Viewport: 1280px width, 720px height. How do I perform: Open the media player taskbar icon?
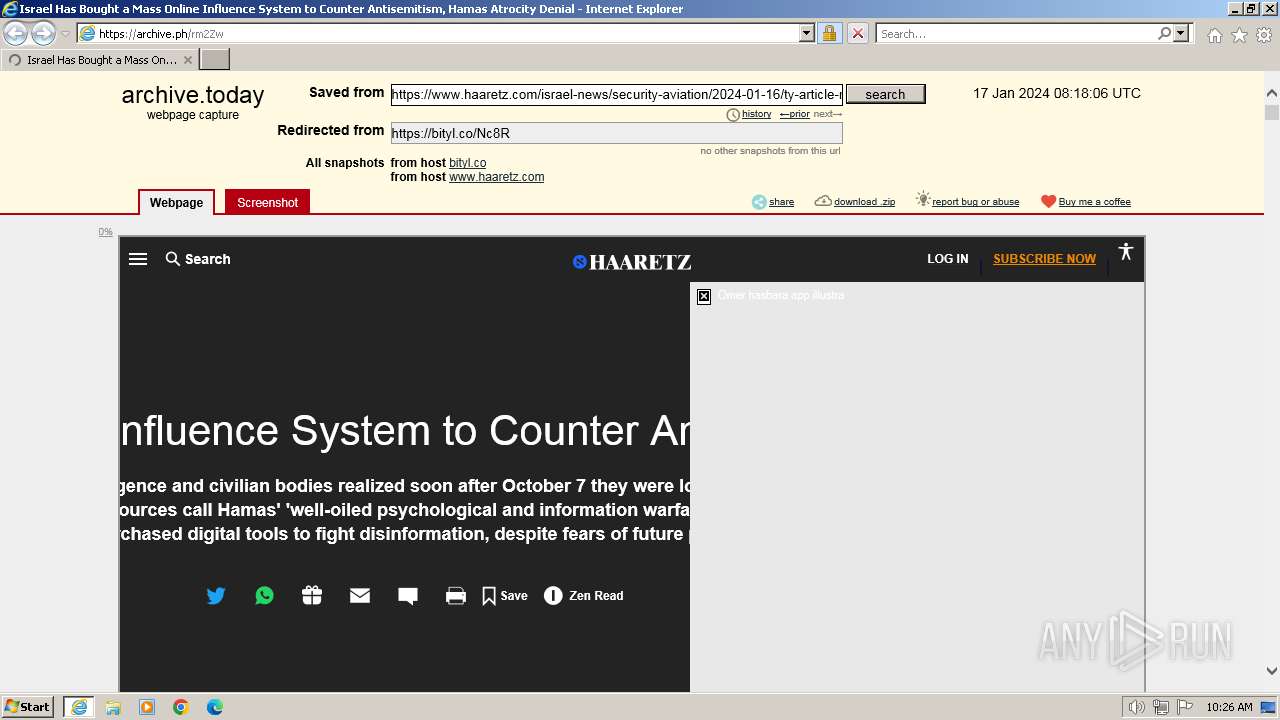tap(147, 707)
